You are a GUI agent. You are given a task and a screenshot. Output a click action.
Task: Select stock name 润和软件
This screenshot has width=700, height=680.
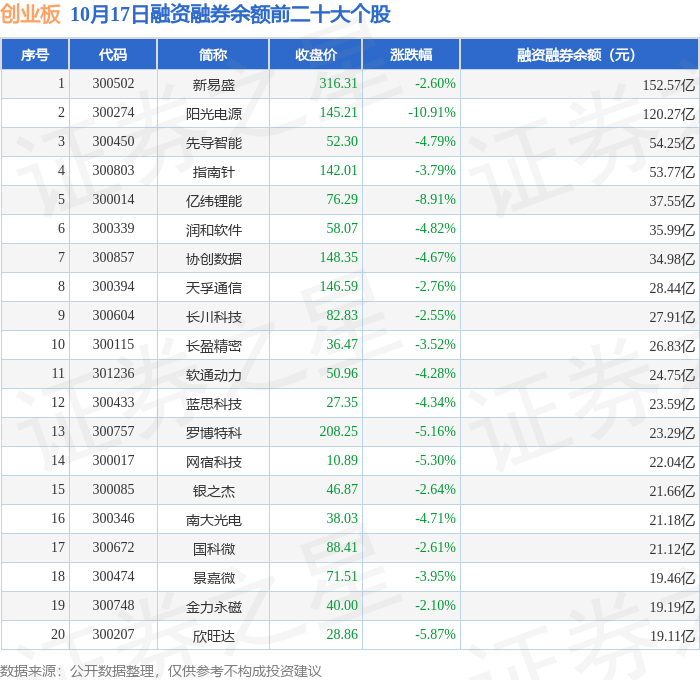[x=213, y=230]
